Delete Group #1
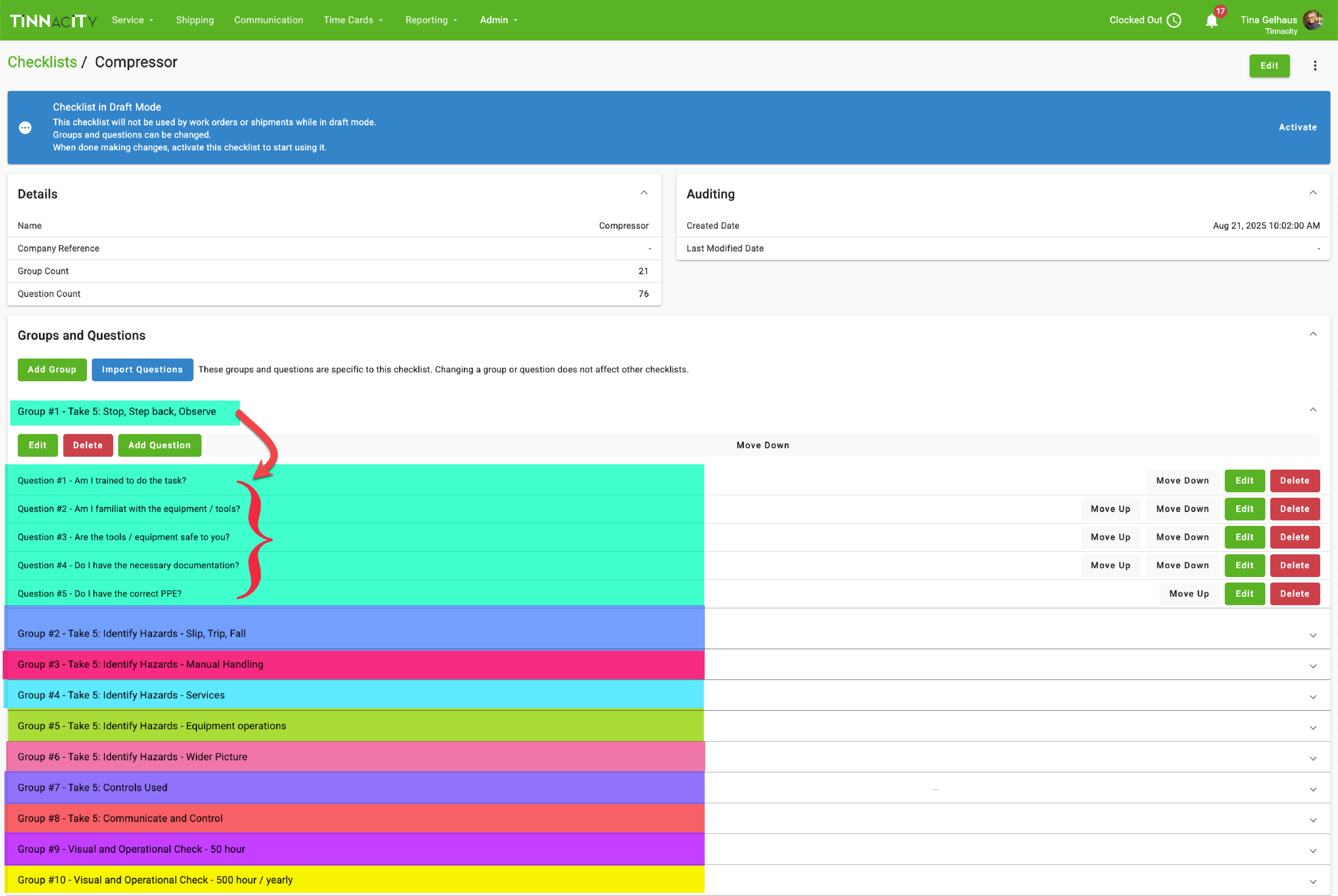Viewport: 1338px width, 896px height. (88, 445)
